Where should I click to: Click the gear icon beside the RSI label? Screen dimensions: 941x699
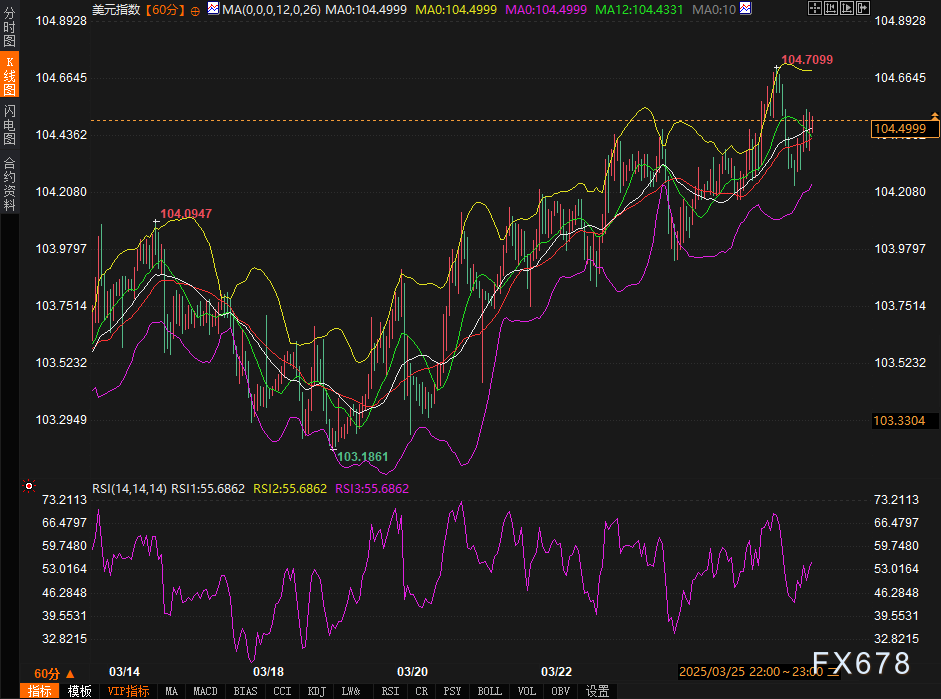pos(27,488)
